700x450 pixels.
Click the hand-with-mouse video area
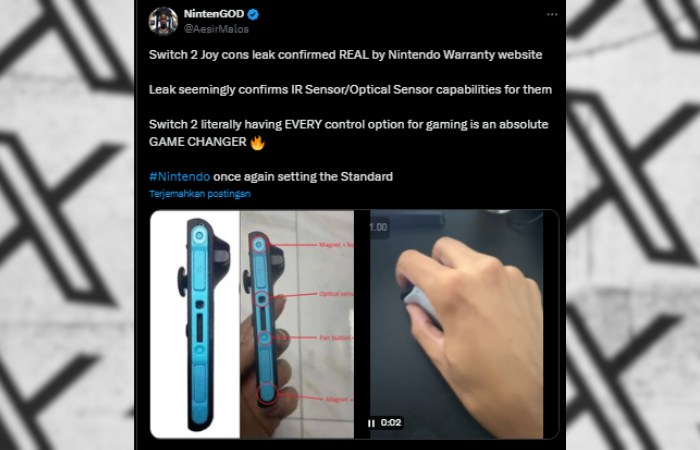(x=456, y=324)
